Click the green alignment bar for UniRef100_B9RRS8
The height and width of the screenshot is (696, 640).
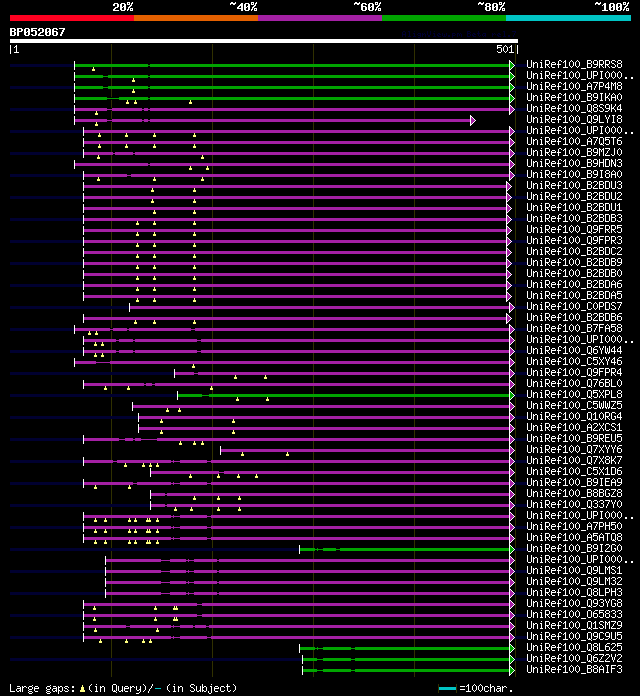pos(292,66)
